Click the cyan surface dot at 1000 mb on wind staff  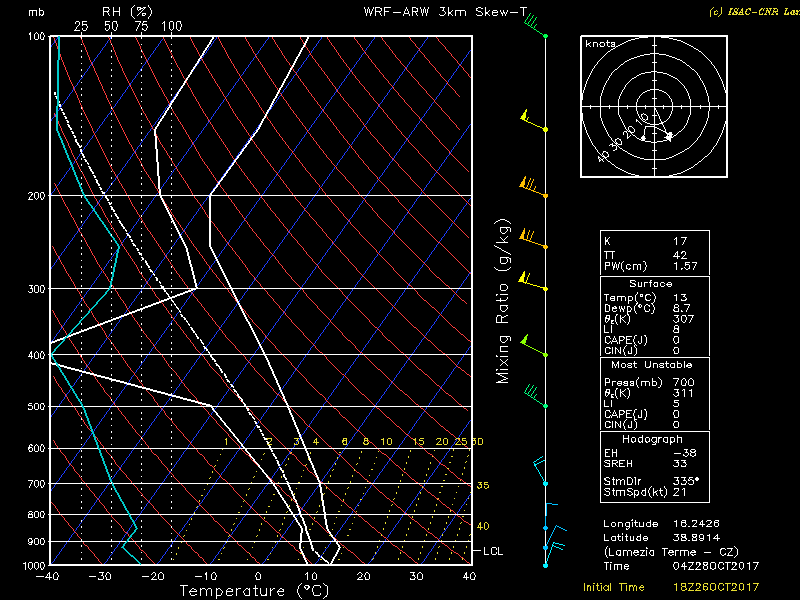click(x=545, y=565)
